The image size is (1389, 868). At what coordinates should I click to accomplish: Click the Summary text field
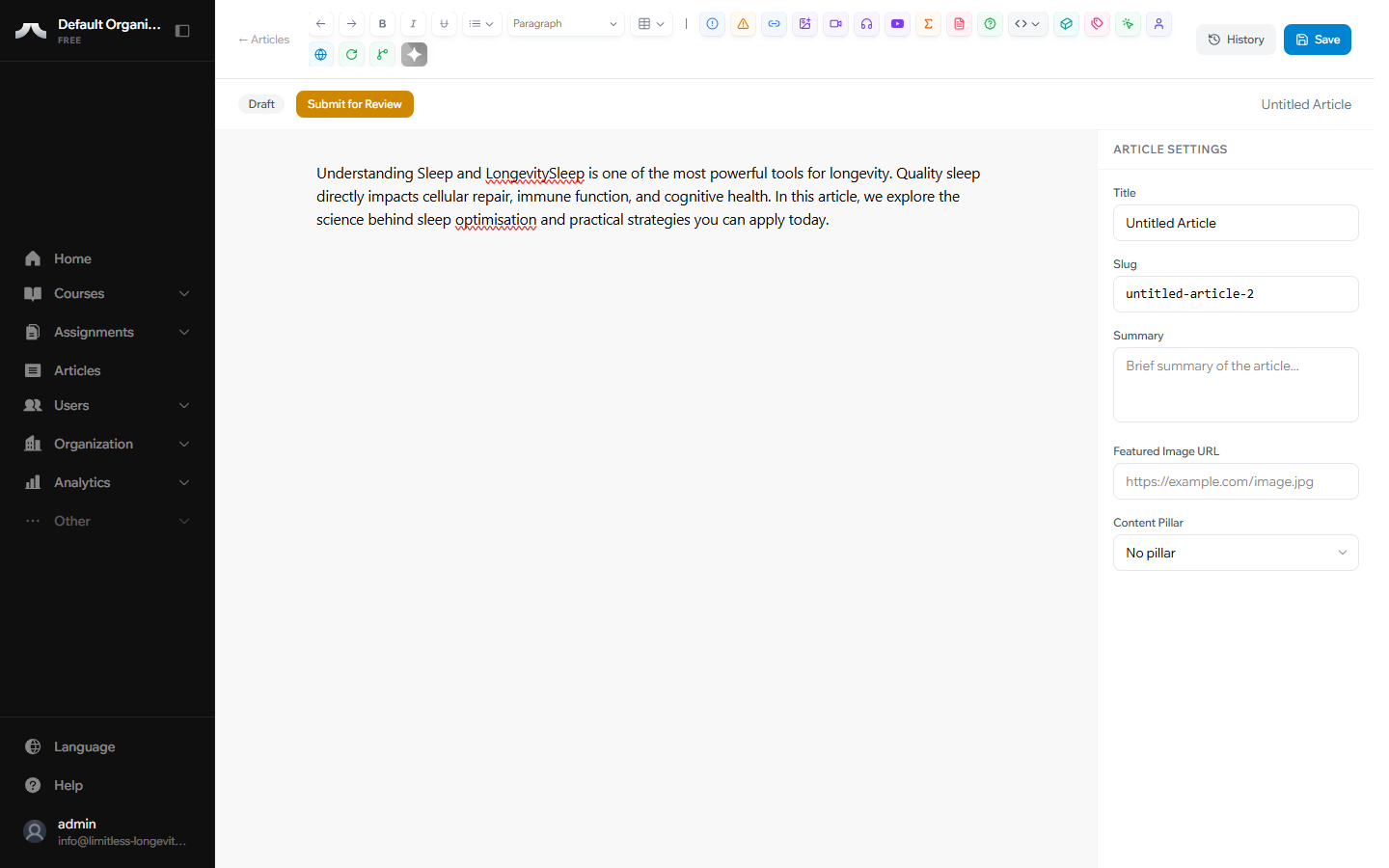tap(1236, 384)
